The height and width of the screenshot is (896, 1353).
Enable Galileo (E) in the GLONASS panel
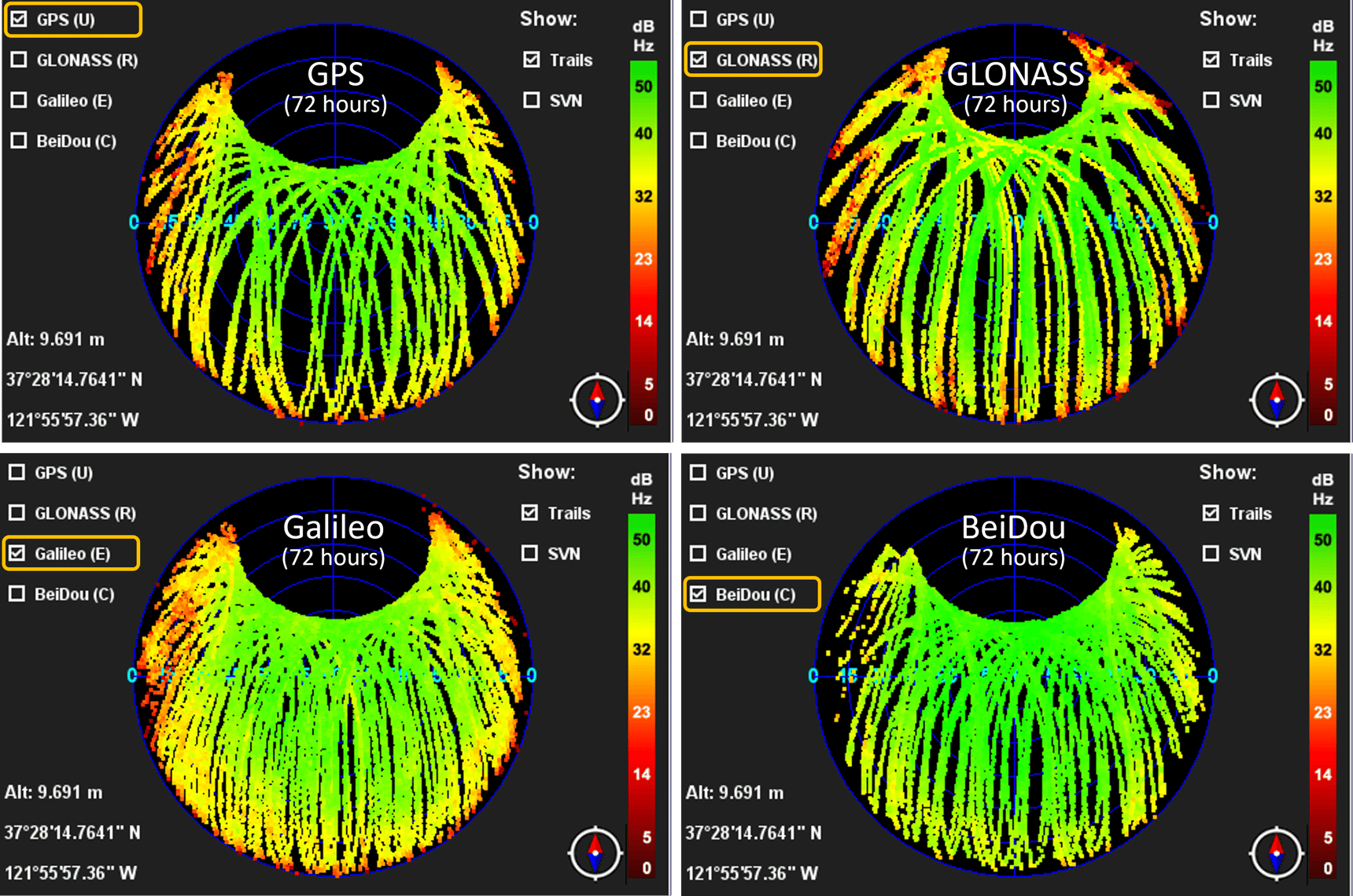click(697, 100)
